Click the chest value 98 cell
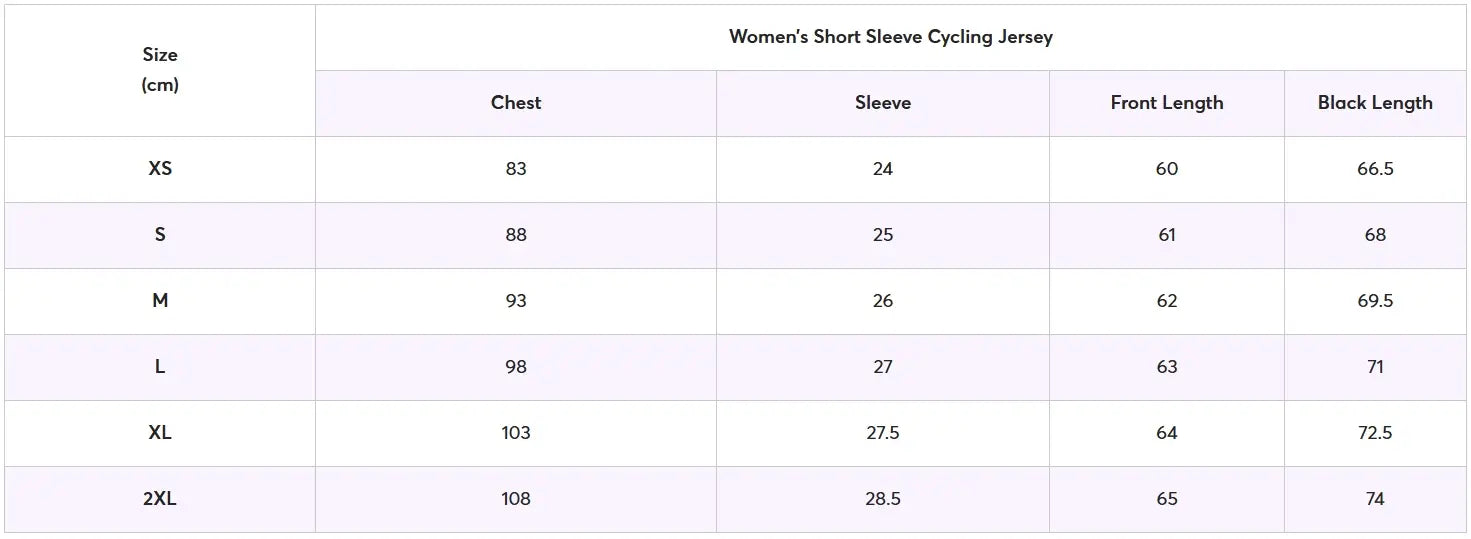This screenshot has height=539, width=1471. pos(516,367)
